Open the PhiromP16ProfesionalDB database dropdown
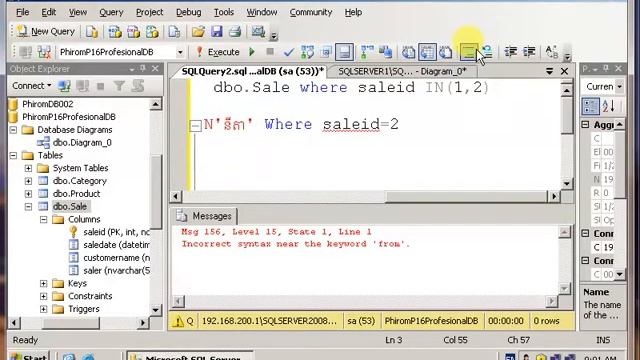This screenshot has height=360, width=640. point(180,52)
